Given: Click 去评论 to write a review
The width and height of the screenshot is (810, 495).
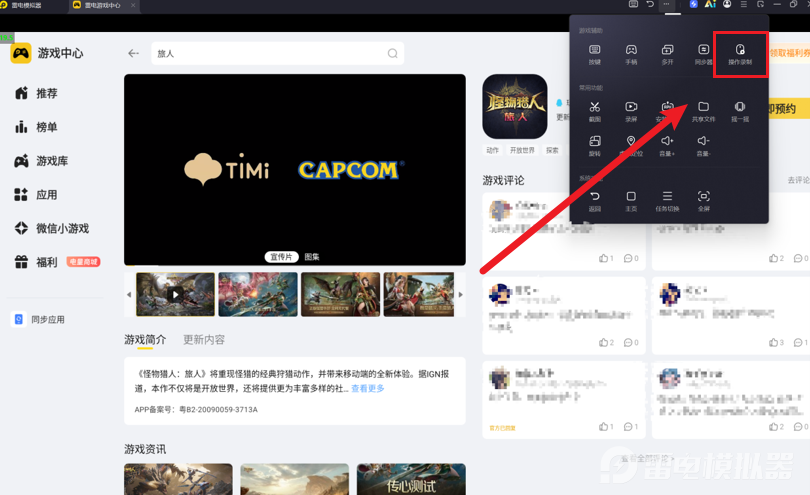Looking at the screenshot, I should 798,180.
